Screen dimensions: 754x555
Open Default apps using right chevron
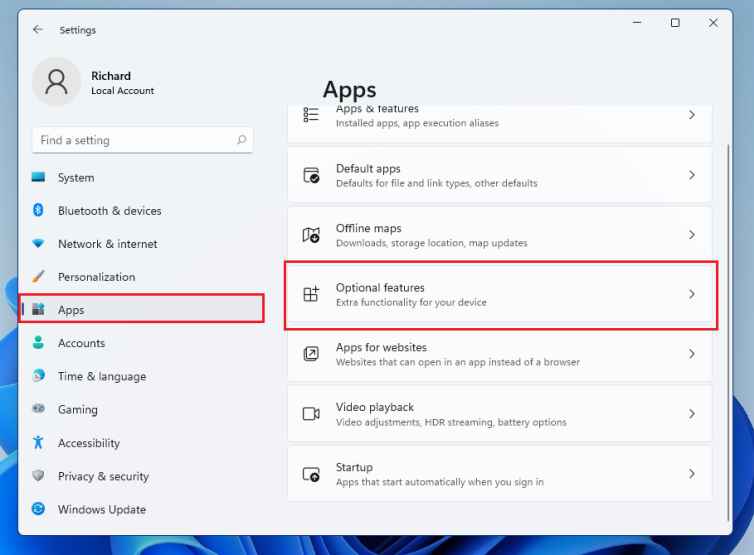pos(691,175)
